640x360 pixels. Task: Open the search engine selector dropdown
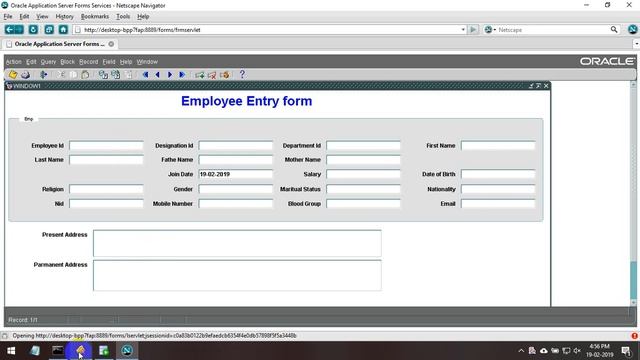490,29
